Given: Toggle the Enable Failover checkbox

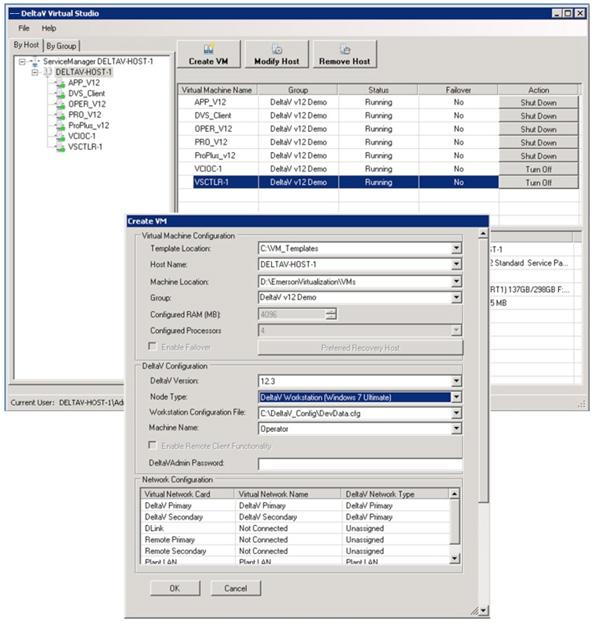Looking at the screenshot, I should tap(152, 346).
